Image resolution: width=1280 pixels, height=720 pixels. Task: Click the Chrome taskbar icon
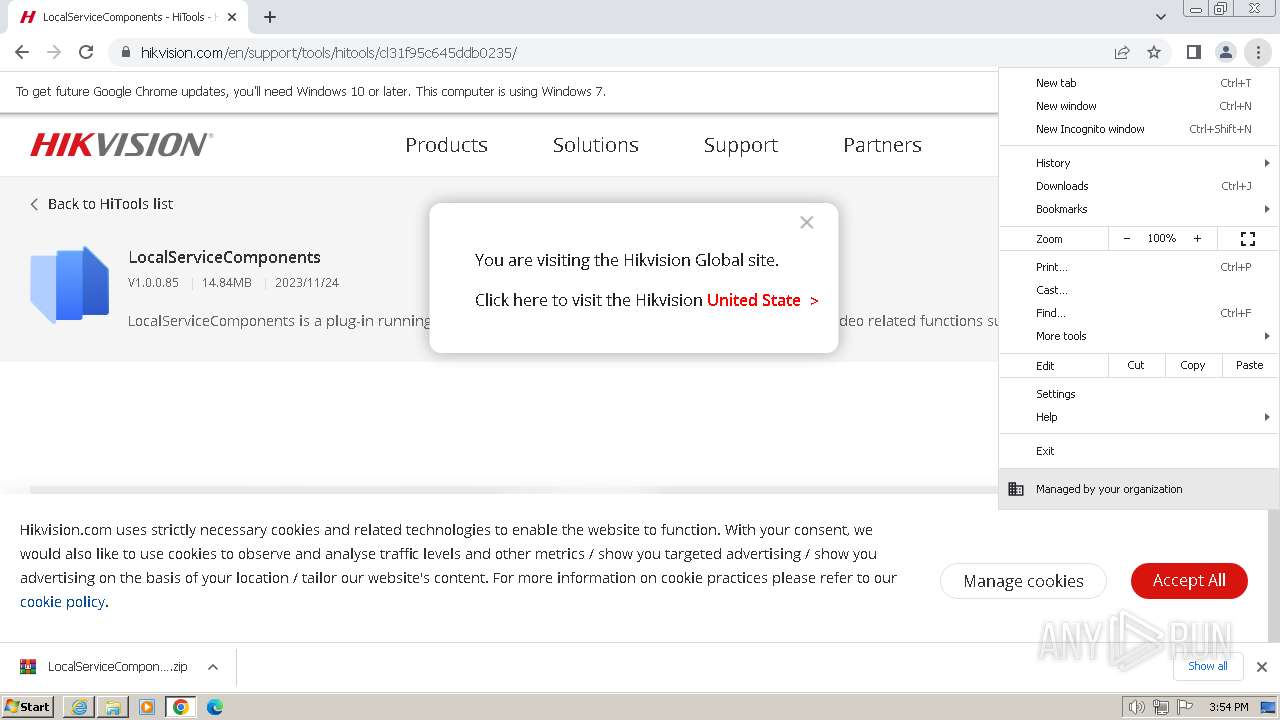pyautogui.click(x=181, y=707)
